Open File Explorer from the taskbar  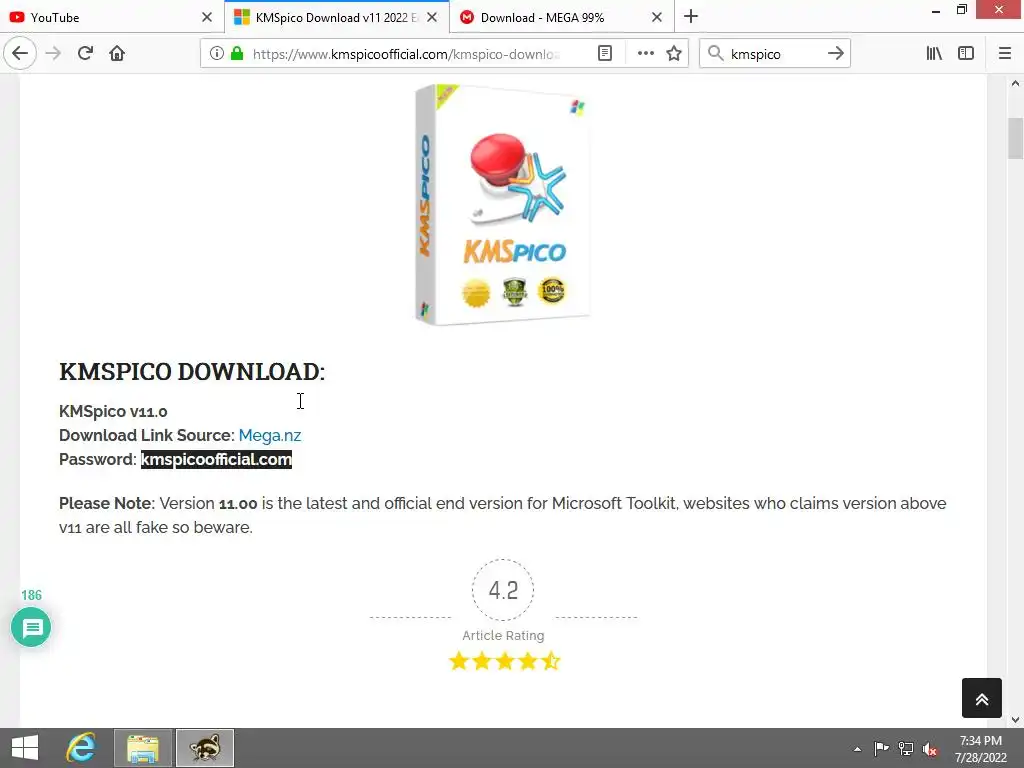143,748
